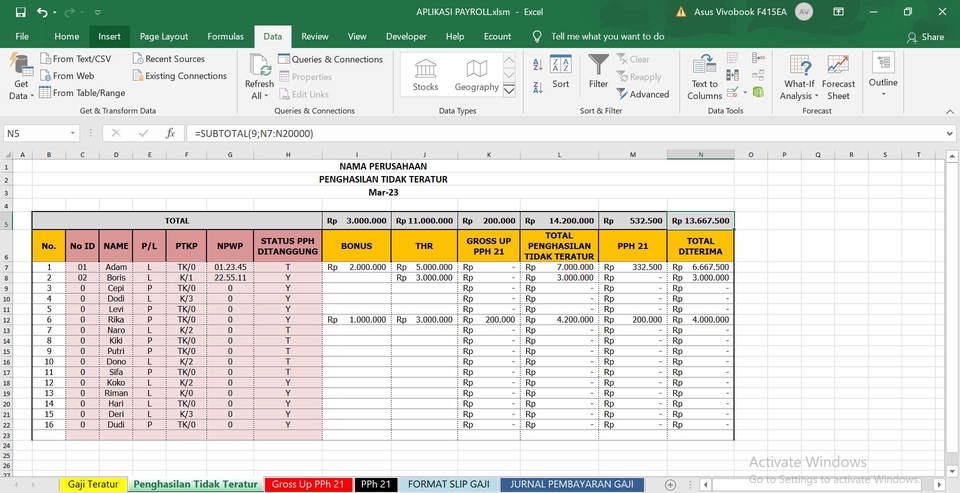Open Existing Connections
960x493 pixels.
(179, 76)
